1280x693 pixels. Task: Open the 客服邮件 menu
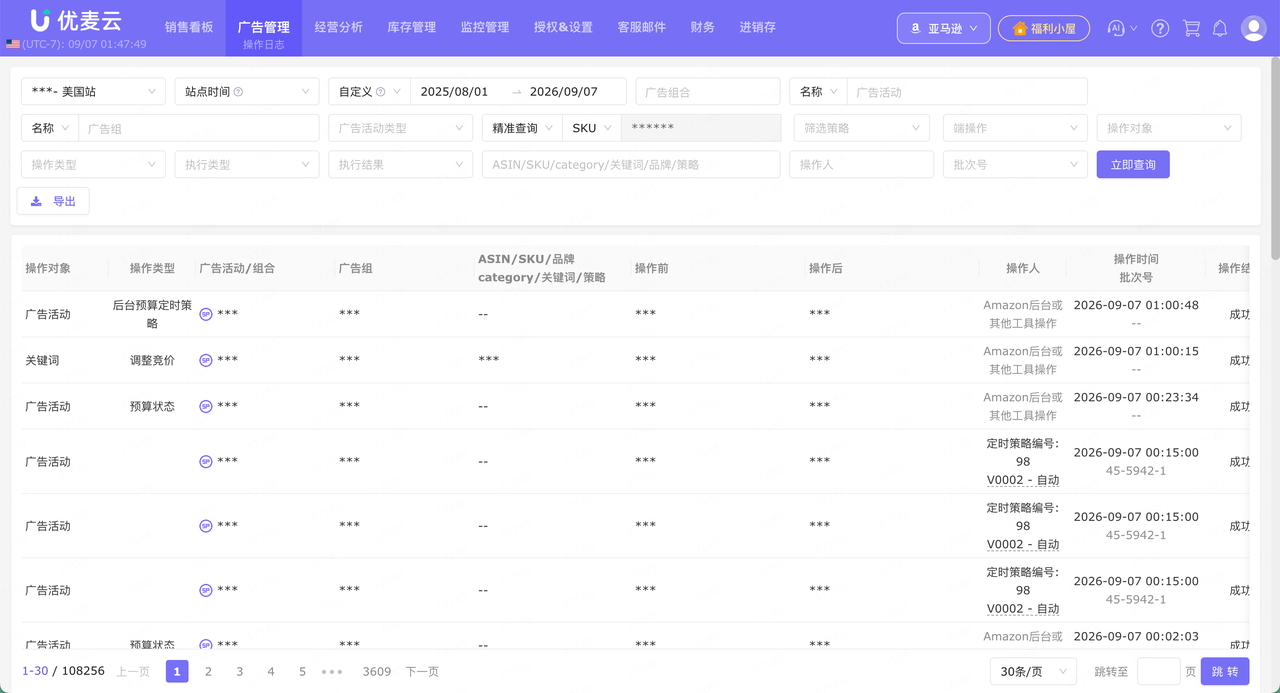tap(642, 28)
